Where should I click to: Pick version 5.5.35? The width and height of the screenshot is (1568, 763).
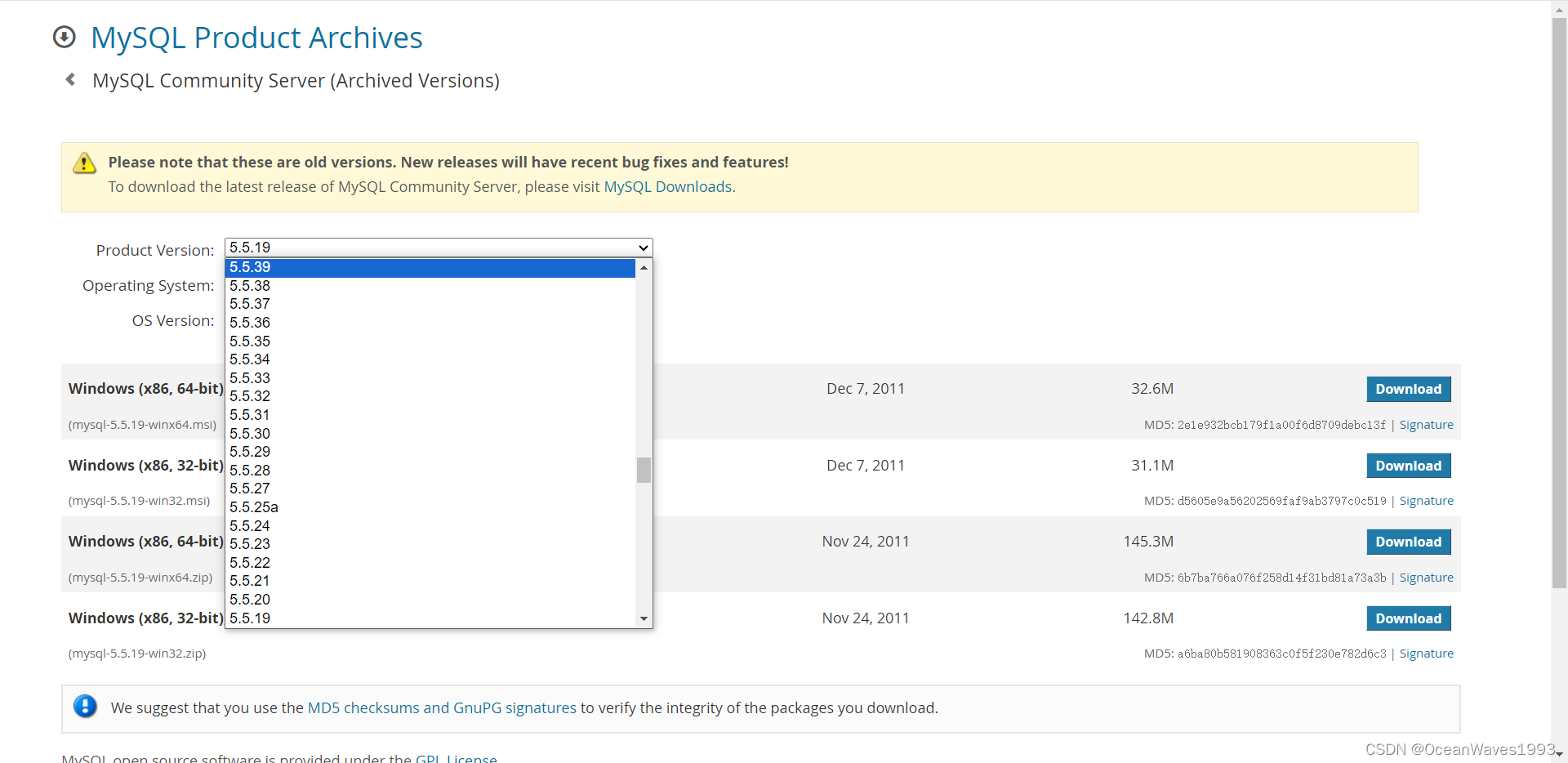point(430,341)
